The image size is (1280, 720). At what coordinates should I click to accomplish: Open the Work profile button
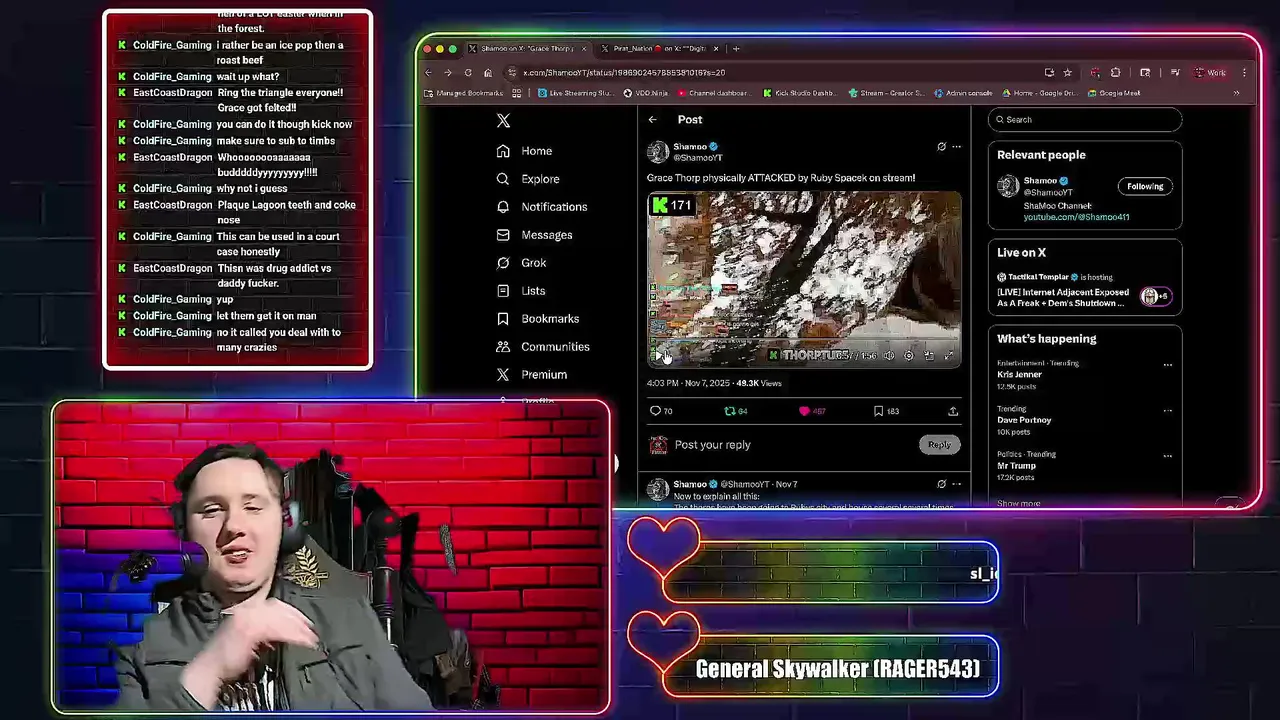1209,73
